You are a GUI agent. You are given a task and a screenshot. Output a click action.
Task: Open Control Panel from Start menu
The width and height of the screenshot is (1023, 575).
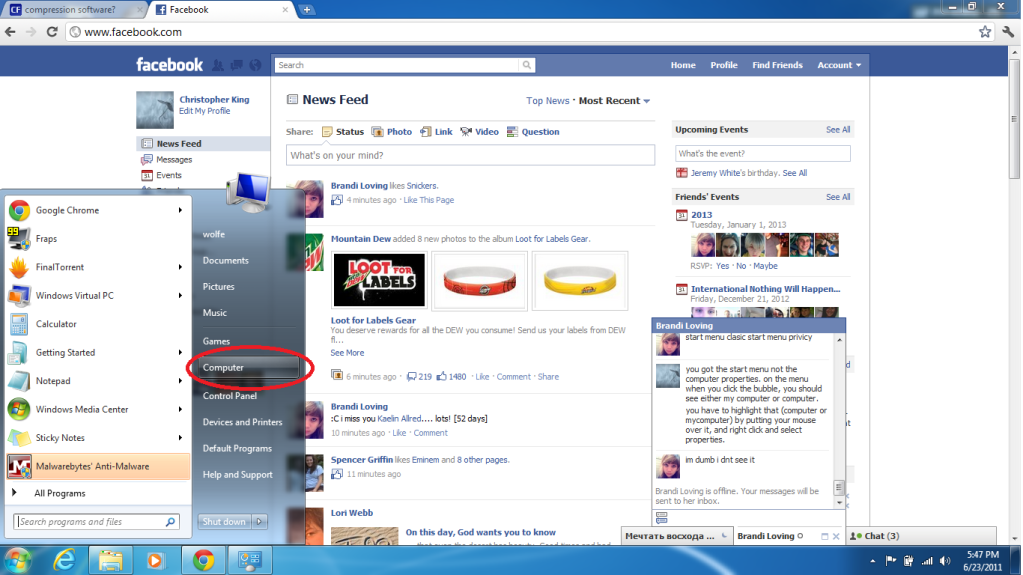click(230, 396)
